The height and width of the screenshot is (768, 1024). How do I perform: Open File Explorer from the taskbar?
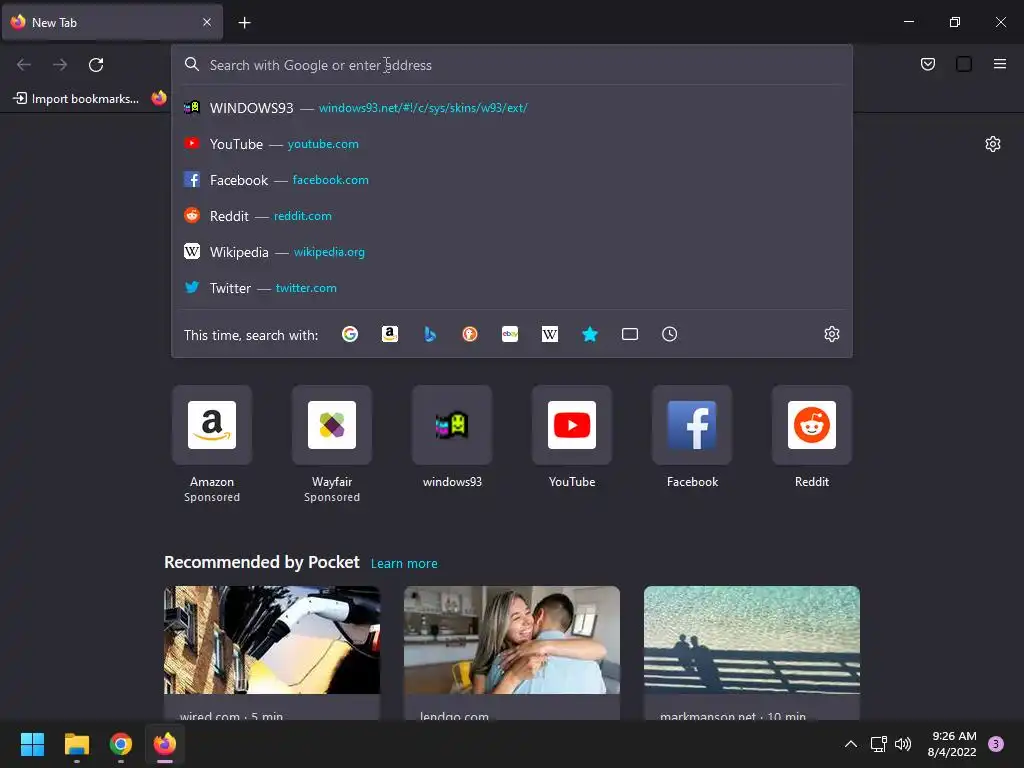(76, 744)
